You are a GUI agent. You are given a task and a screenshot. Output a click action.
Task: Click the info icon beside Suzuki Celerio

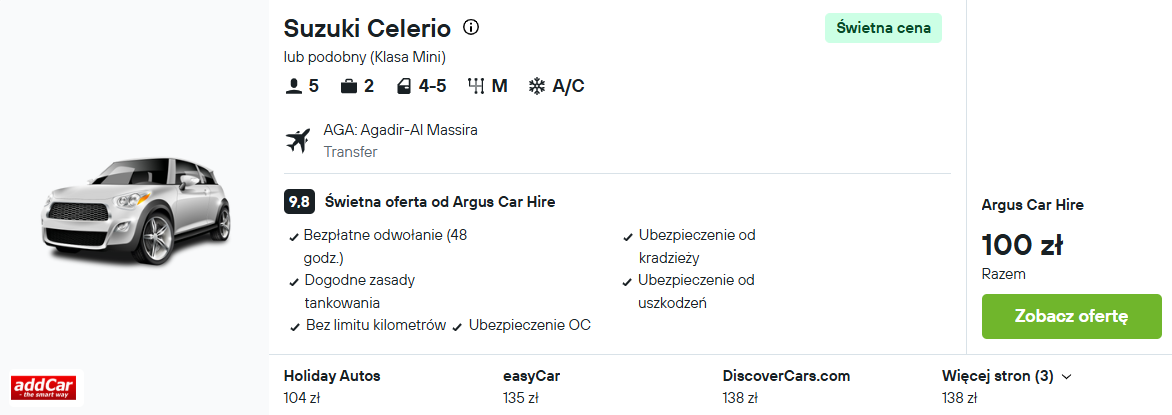pos(472,27)
